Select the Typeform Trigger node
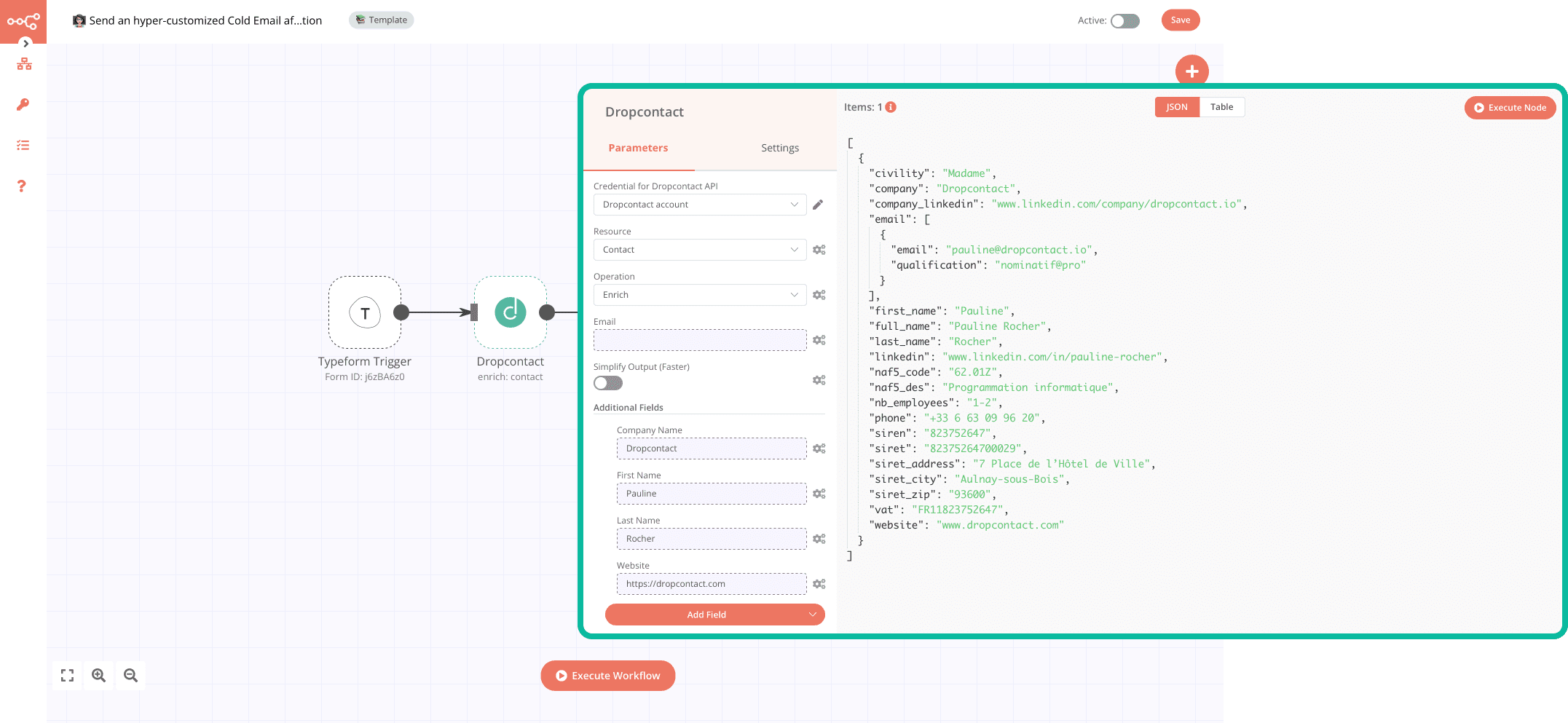 (x=365, y=313)
